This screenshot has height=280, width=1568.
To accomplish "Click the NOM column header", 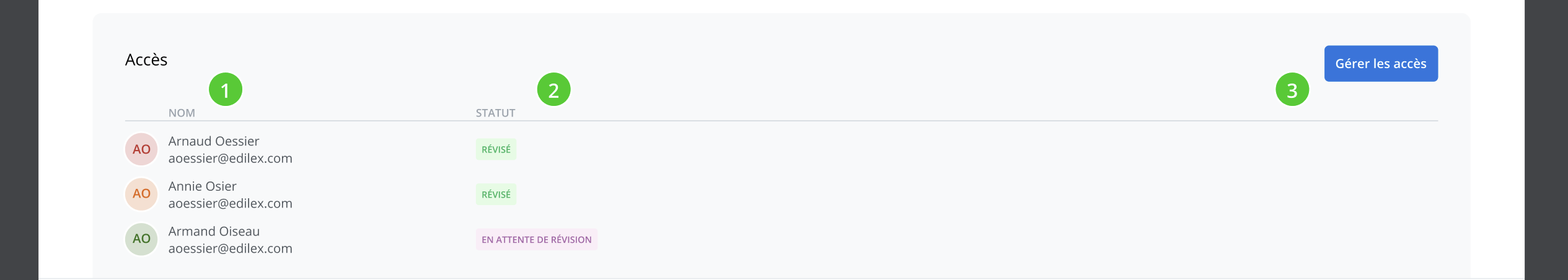I will tap(182, 113).
